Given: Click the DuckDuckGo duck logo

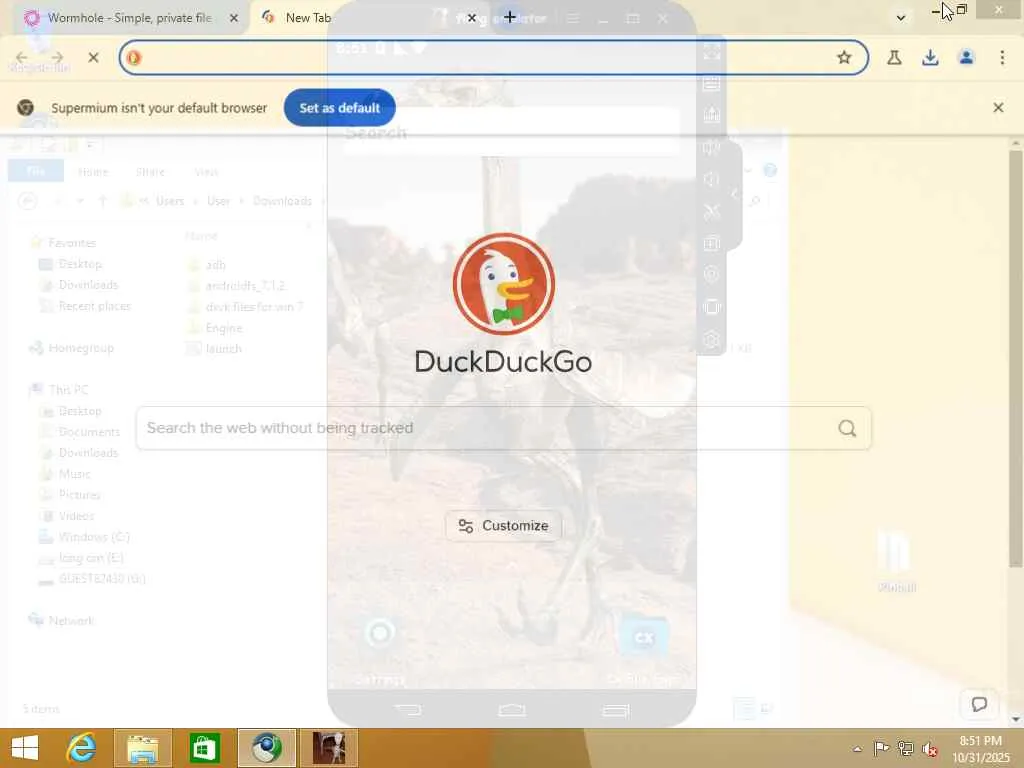Looking at the screenshot, I should pos(504,284).
